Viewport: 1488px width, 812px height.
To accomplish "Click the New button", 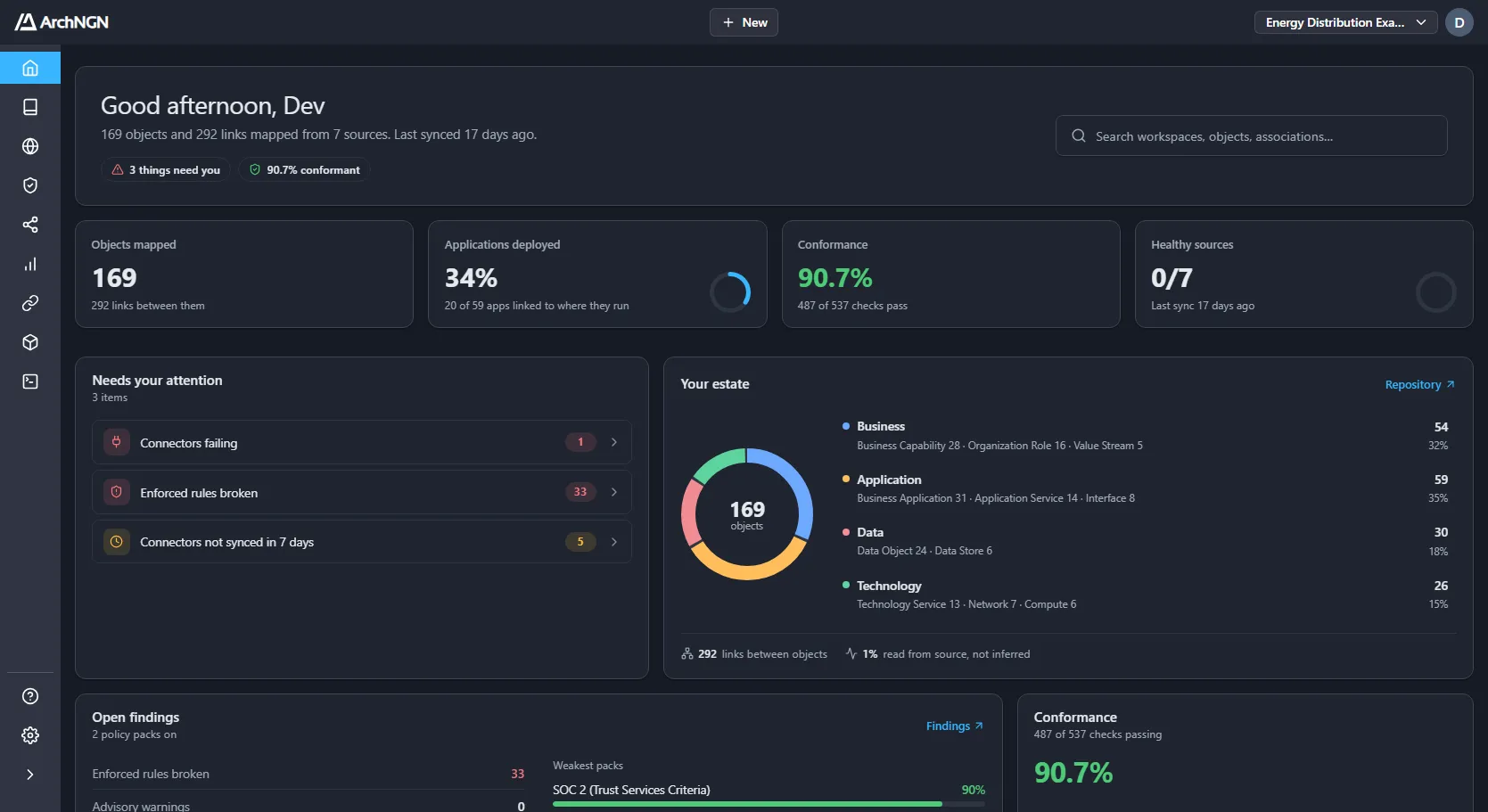I will pos(744,22).
